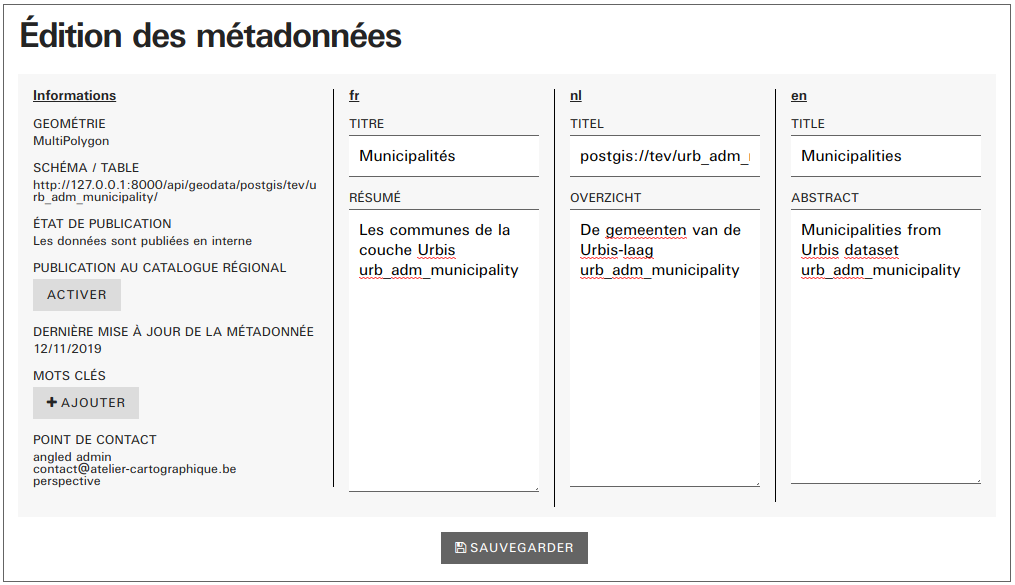1015x585 pixels.
Task: Select the English Title field containing Municipalities
Action: coord(885,156)
